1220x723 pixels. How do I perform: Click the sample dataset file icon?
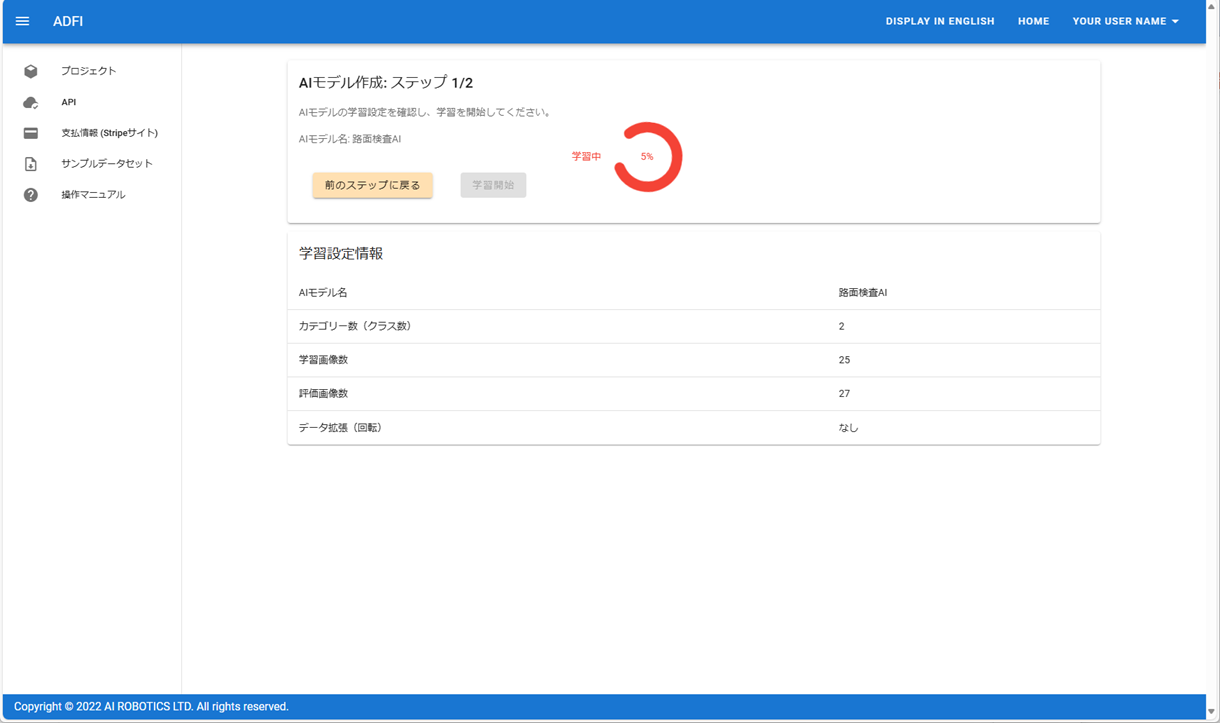click(x=31, y=164)
